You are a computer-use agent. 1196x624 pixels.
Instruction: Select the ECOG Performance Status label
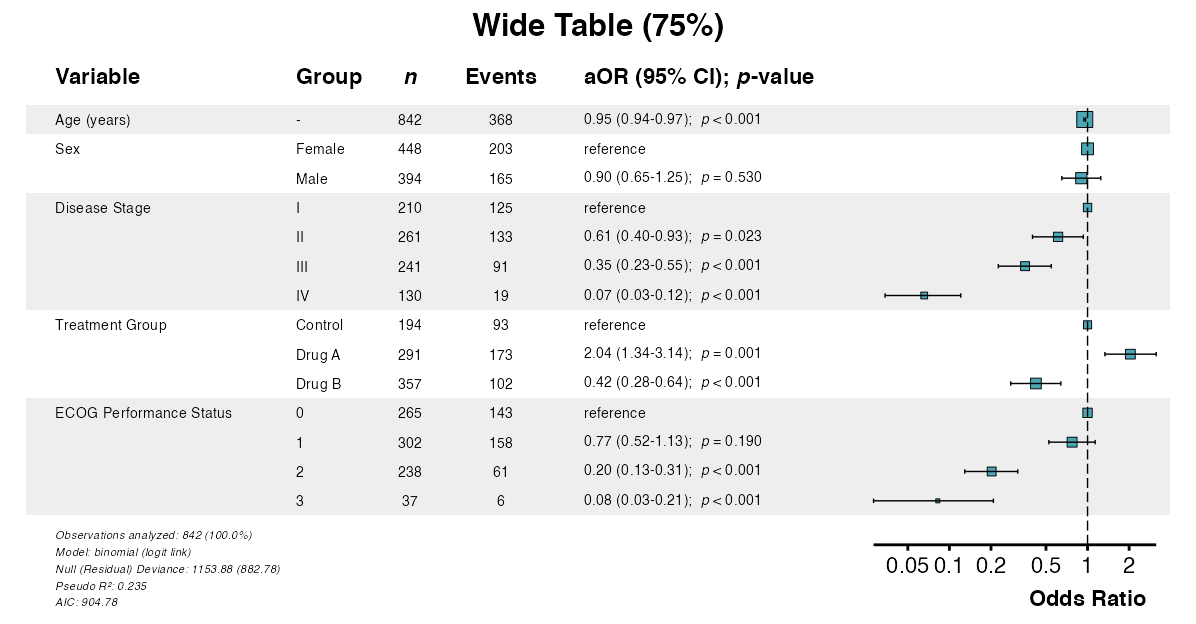[143, 413]
